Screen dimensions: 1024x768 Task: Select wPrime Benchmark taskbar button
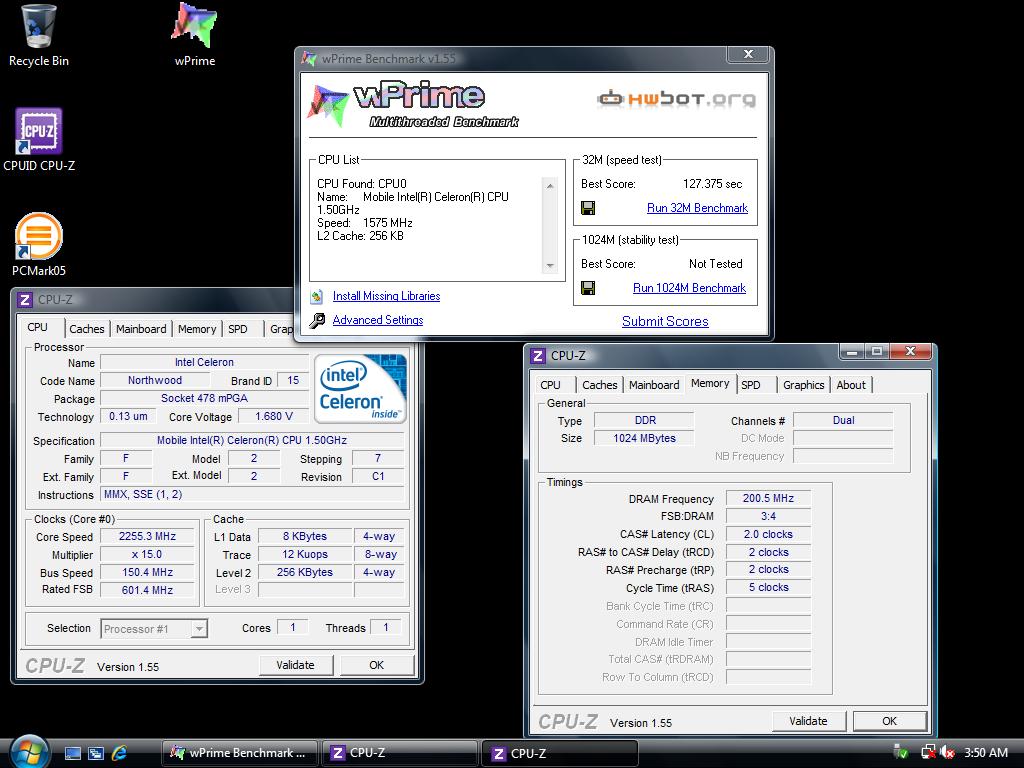pos(240,753)
